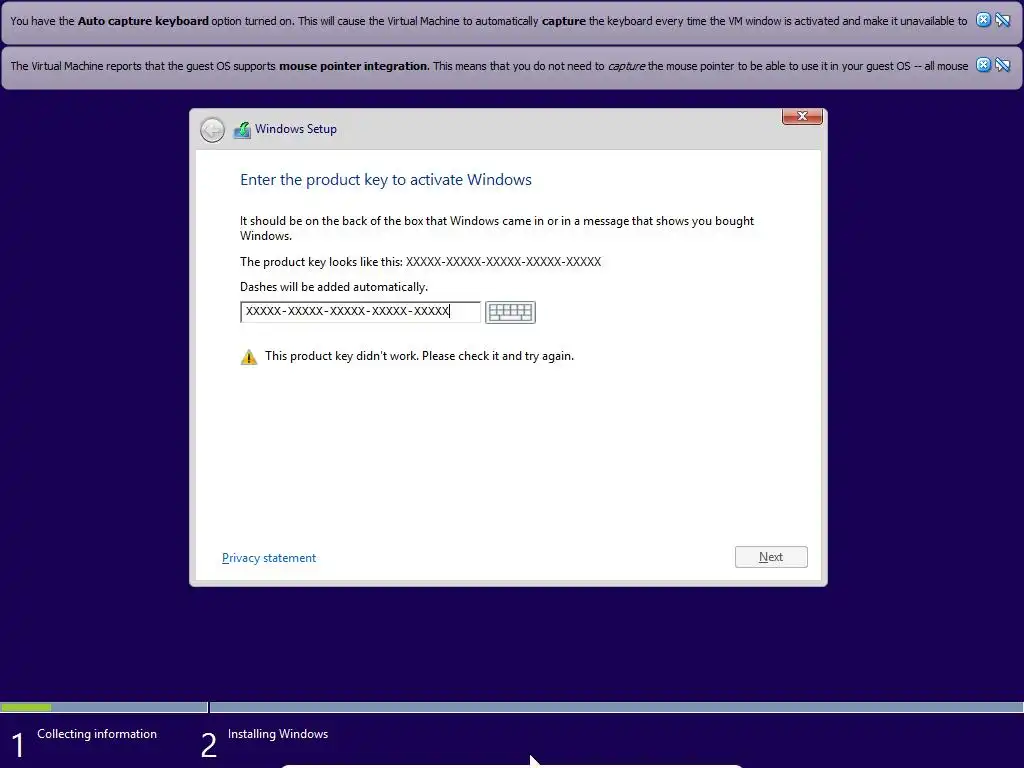1024x768 pixels.
Task: Click the green installation progress bar
Action: coord(26,707)
